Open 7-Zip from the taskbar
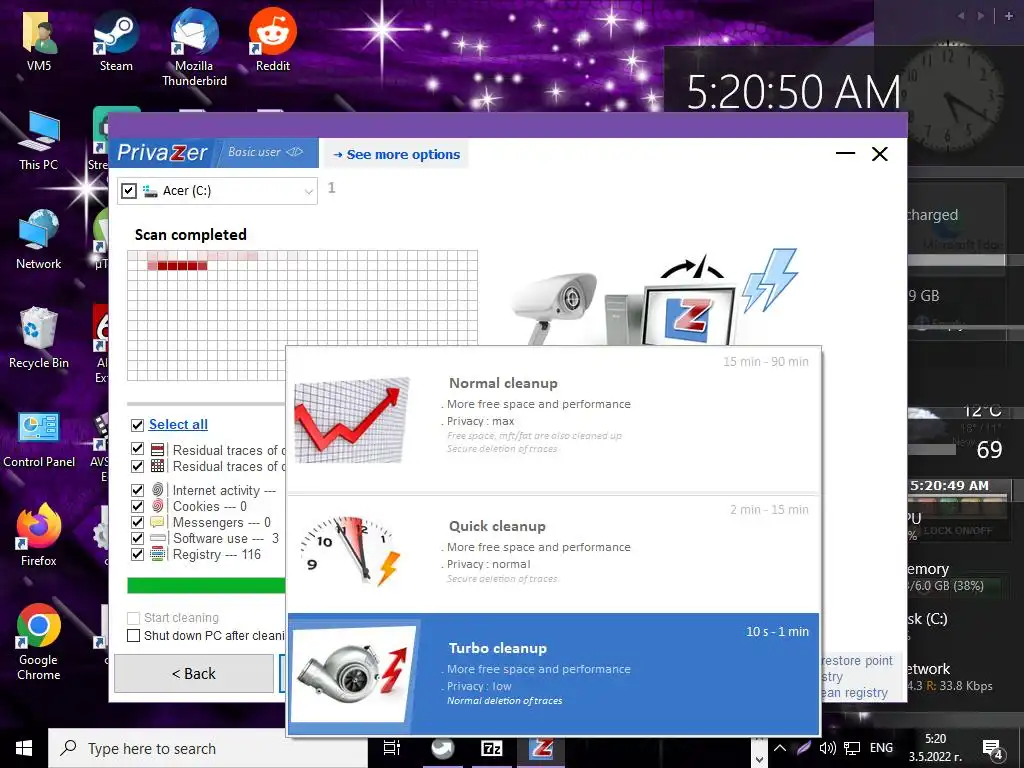This screenshot has height=768, width=1024. coord(491,748)
